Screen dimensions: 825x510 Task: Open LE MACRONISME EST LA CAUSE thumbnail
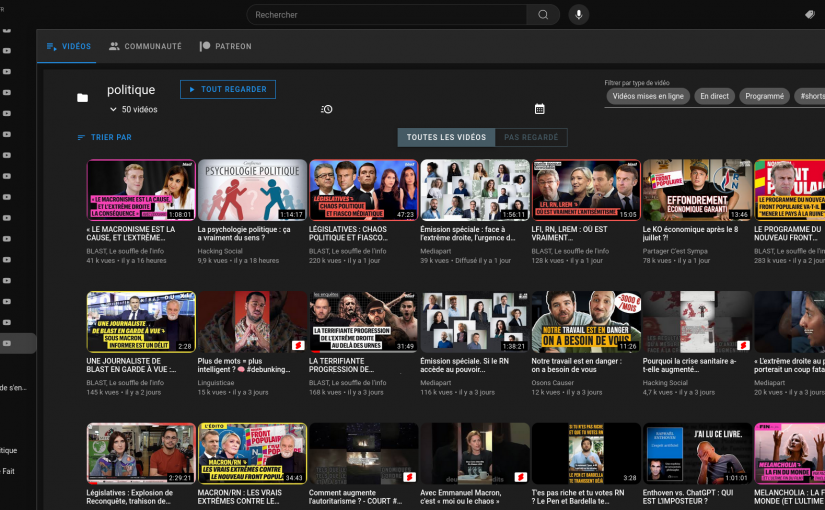[141, 190]
